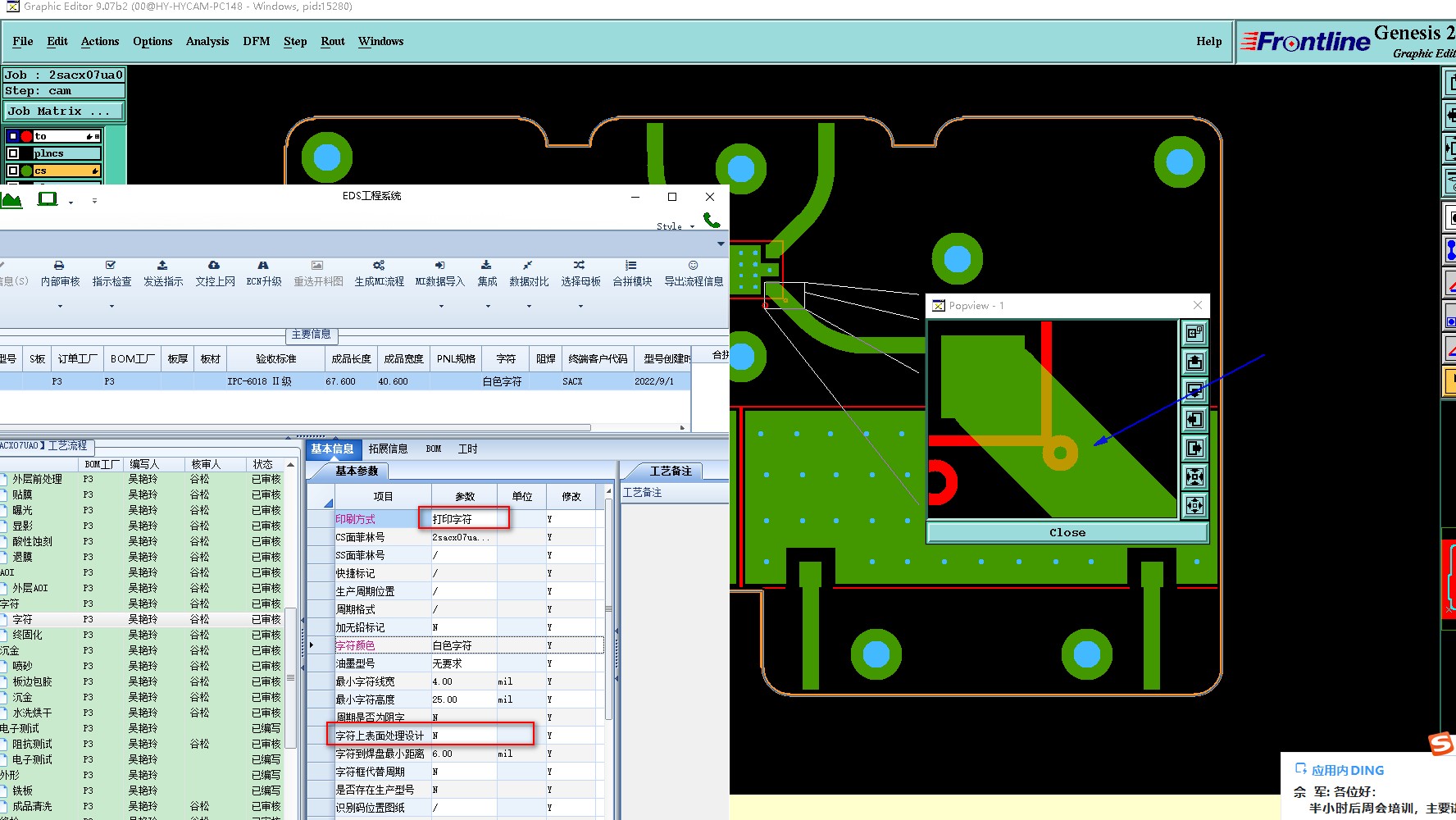Click the Close button in Popview

pyautogui.click(x=1067, y=532)
